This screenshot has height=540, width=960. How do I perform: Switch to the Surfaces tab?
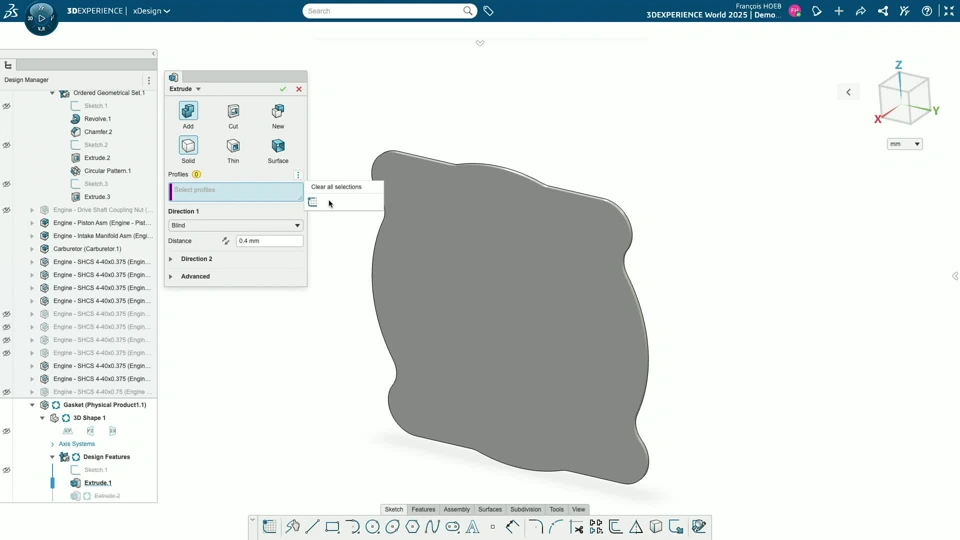pyautogui.click(x=490, y=509)
